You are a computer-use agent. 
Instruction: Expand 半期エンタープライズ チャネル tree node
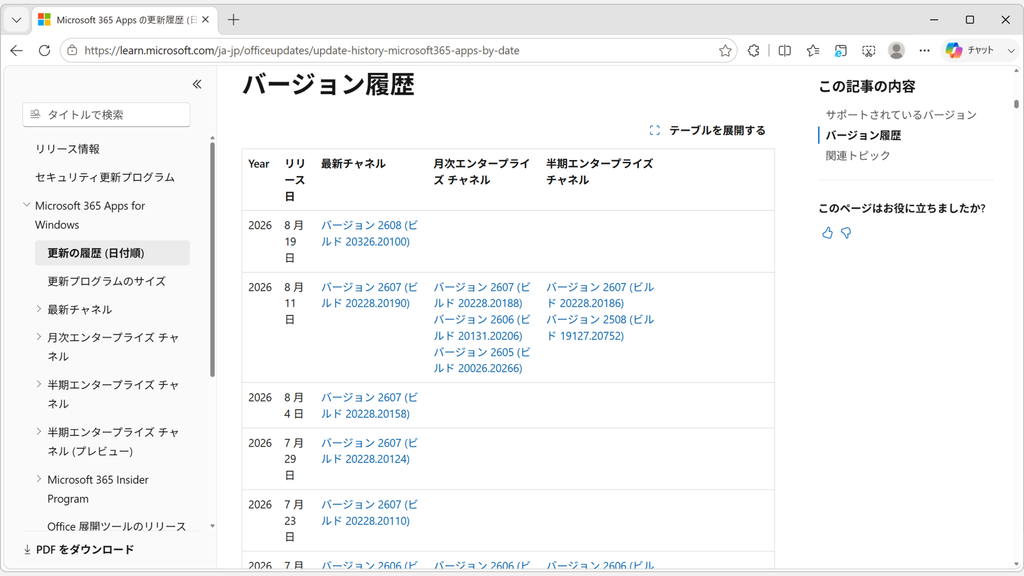coord(39,384)
